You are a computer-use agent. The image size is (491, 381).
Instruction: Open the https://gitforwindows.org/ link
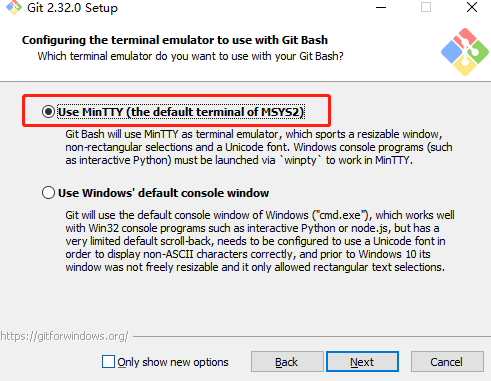click(x=64, y=336)
